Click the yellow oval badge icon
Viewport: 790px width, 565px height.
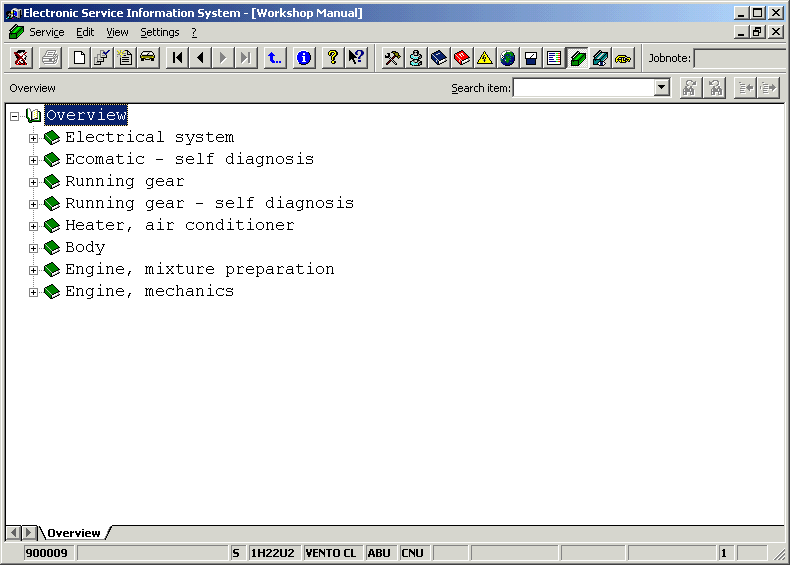tap(623, 58)
